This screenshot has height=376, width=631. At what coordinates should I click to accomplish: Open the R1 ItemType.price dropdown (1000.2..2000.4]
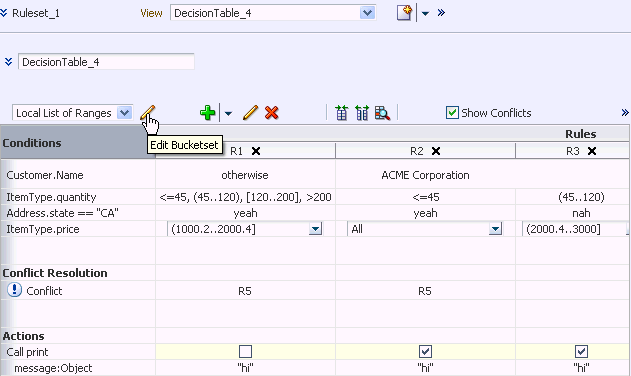click(x=316, y=229)
